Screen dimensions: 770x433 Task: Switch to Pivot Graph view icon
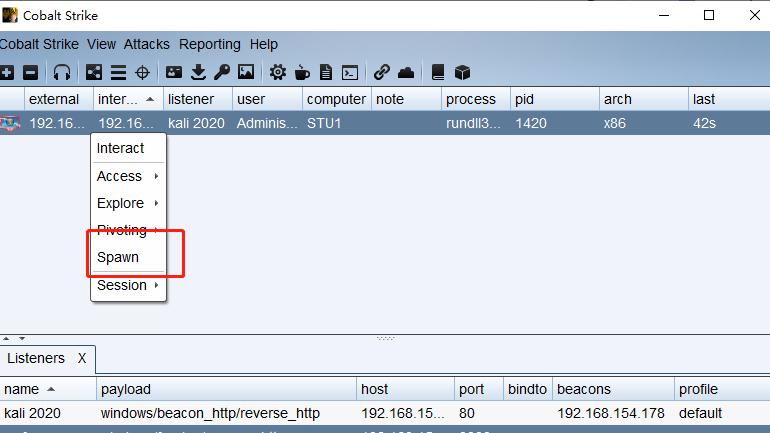[94, 73]
